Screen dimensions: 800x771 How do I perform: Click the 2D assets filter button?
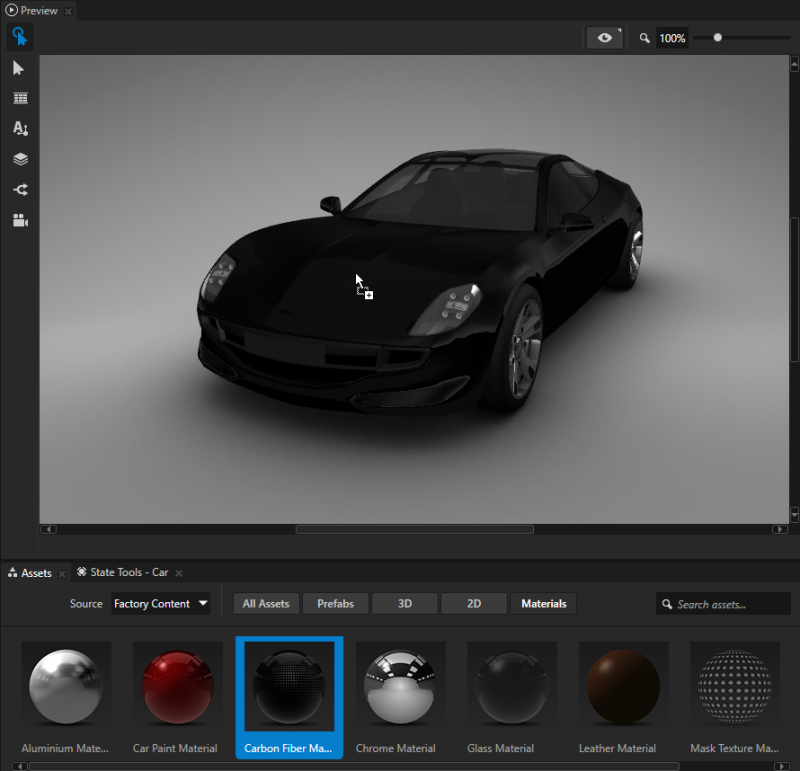click(x=474, y=604)
